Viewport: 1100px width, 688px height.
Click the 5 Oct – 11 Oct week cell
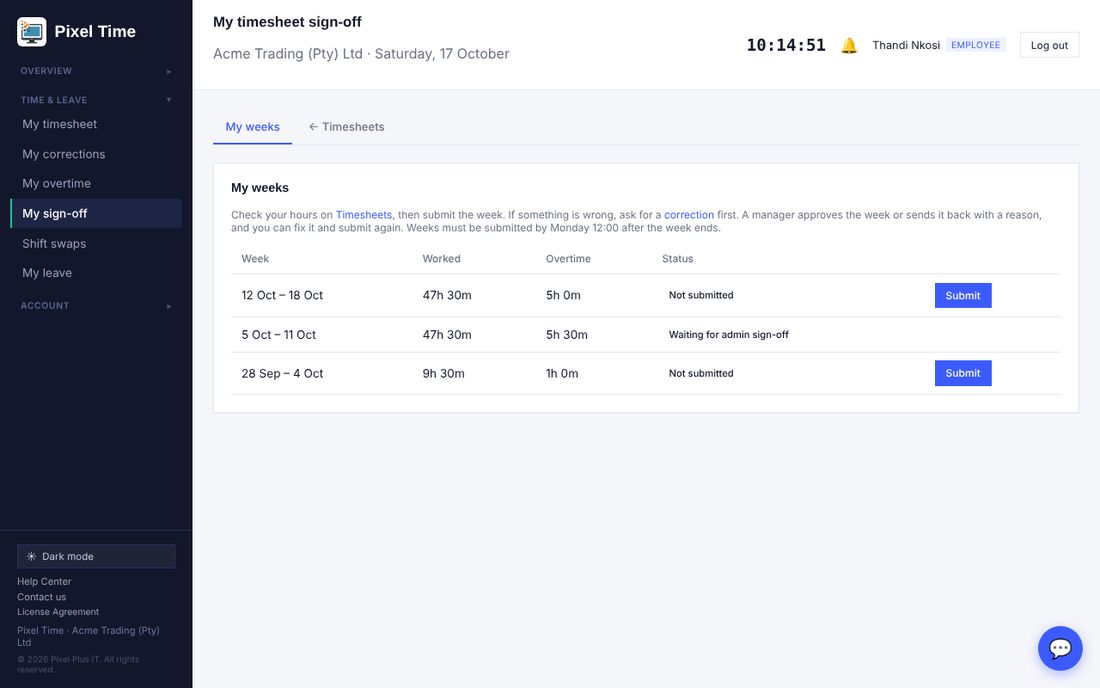tap(279, 335)
